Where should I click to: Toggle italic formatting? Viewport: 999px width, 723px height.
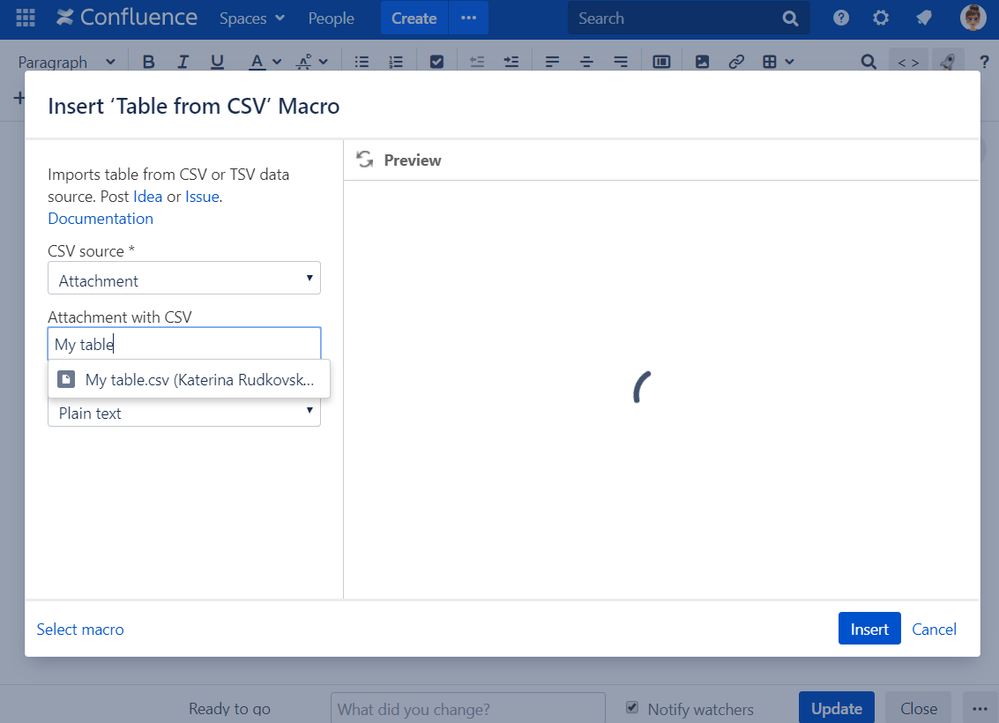(183, 62)
